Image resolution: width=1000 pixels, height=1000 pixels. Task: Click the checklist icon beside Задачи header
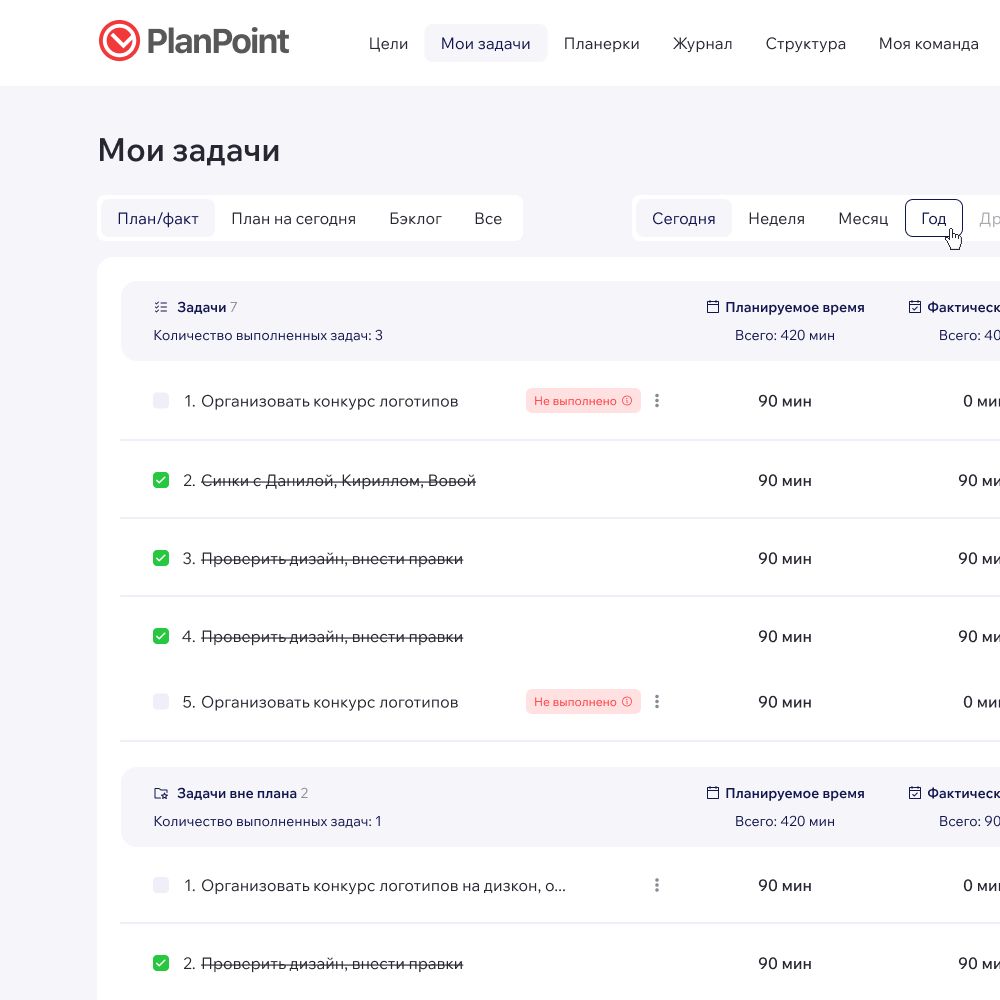coord(161,308)
